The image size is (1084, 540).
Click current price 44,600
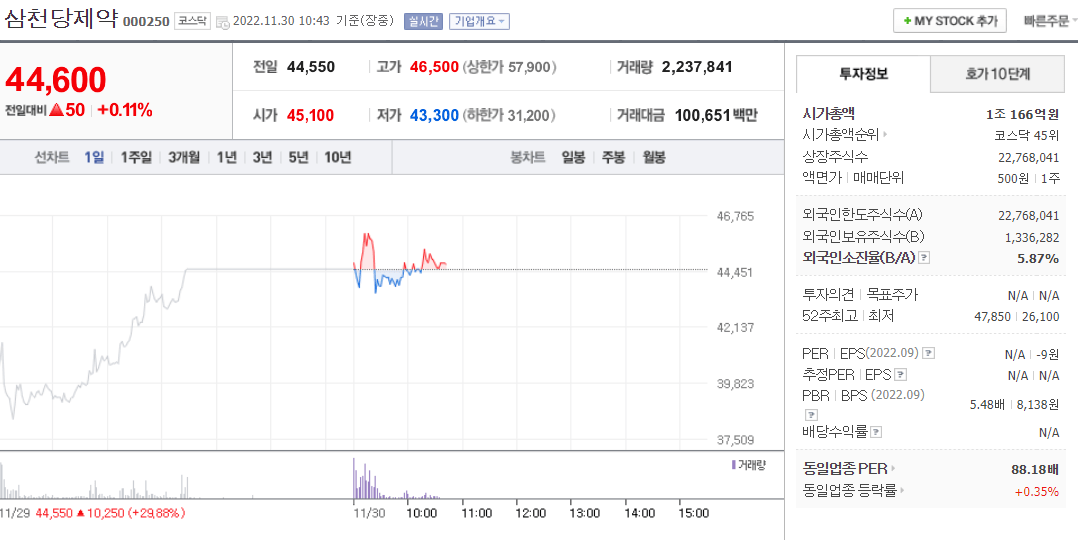pyautogui.click(x=56, y=80)
